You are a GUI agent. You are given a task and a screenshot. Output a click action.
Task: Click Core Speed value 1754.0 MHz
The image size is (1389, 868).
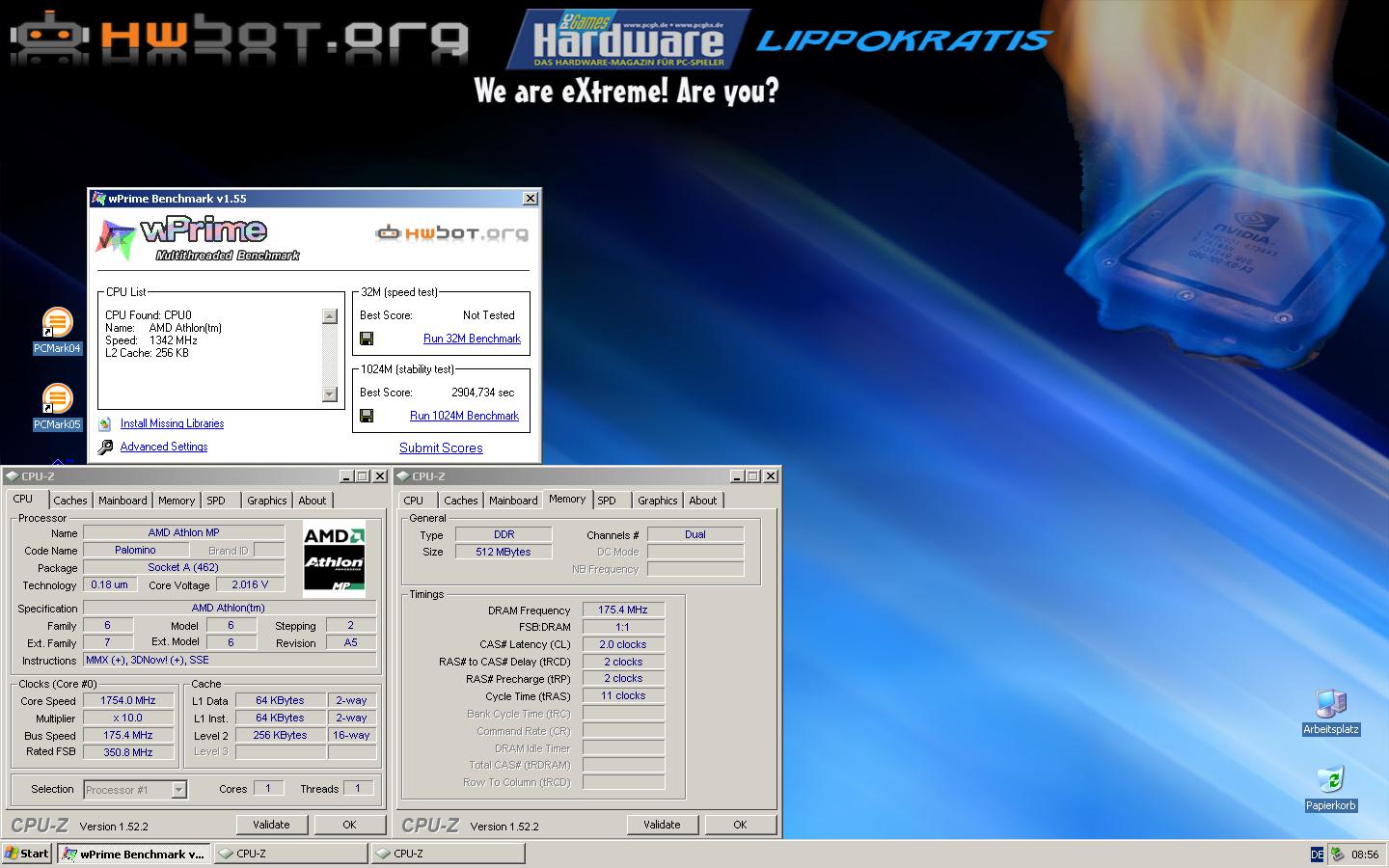pyautogui.click(x=129, y=701)
